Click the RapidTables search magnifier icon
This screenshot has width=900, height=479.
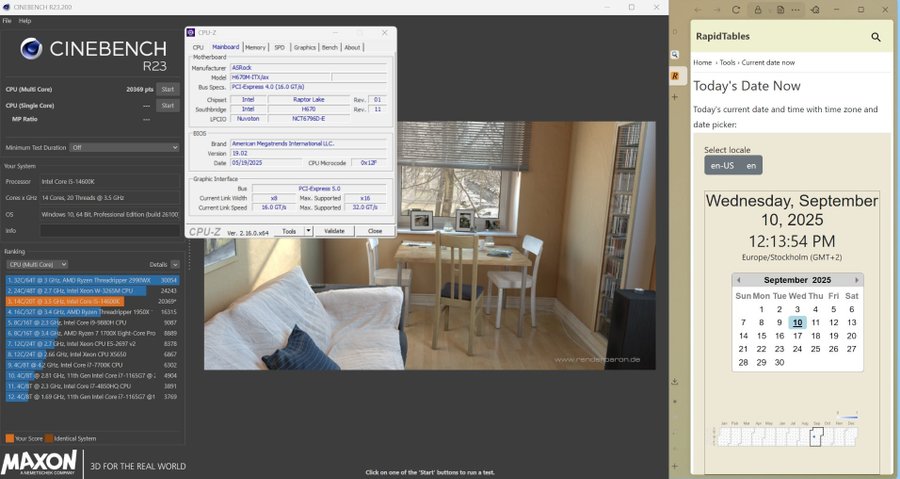pos(875,37)
